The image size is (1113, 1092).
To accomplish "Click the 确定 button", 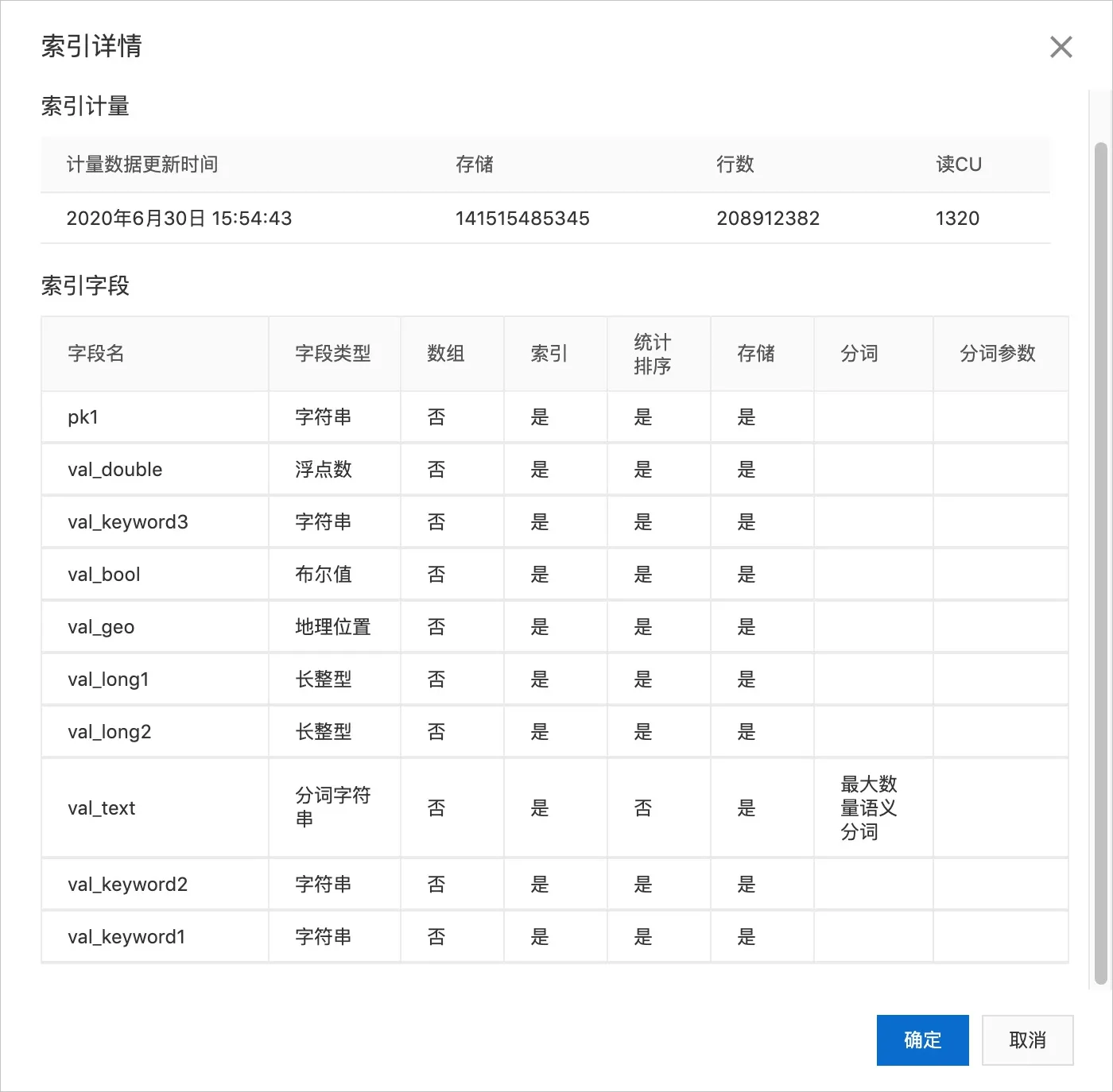I will point(922,1040).
